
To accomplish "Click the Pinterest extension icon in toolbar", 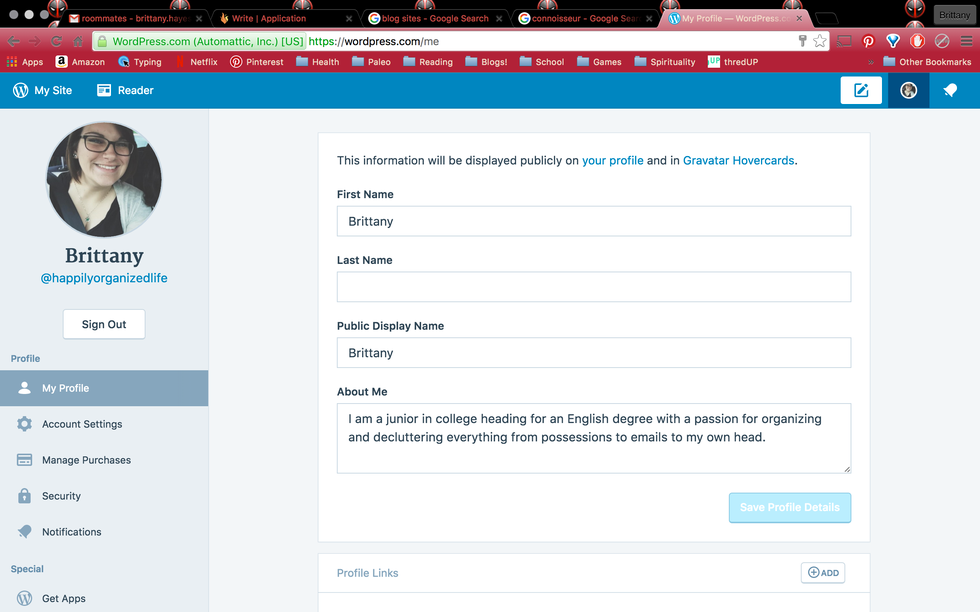I will point(868,41).
